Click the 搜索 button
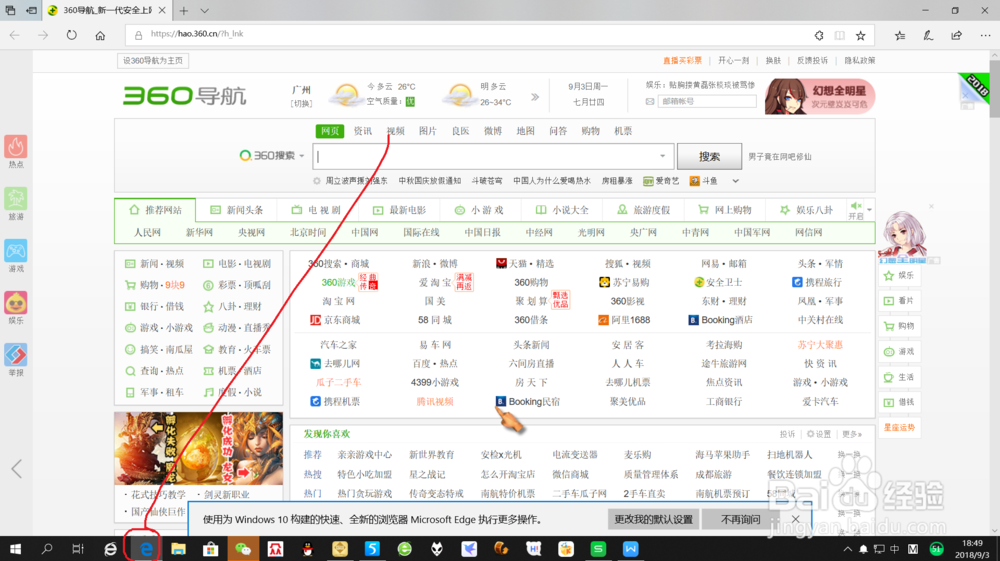The width and height of the screenshot is (1000, 561). pyautogui.click(x=709, y=156)
